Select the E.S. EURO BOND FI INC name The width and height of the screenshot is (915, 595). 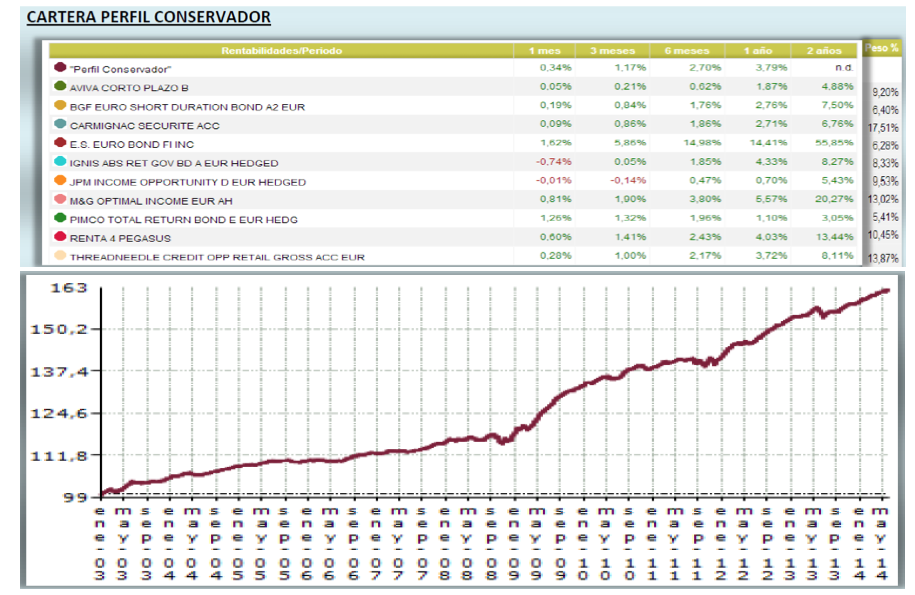click(x=132, y=145)
